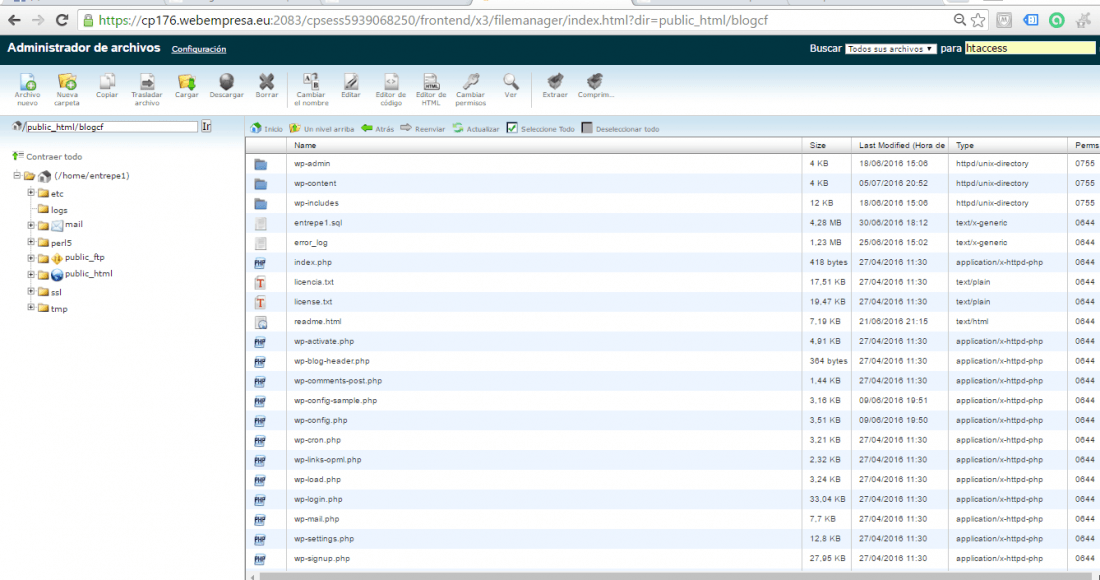Open the Trasladar archivo tool
The height and width of the screenshot is (580, 1100).
point(147,89)
